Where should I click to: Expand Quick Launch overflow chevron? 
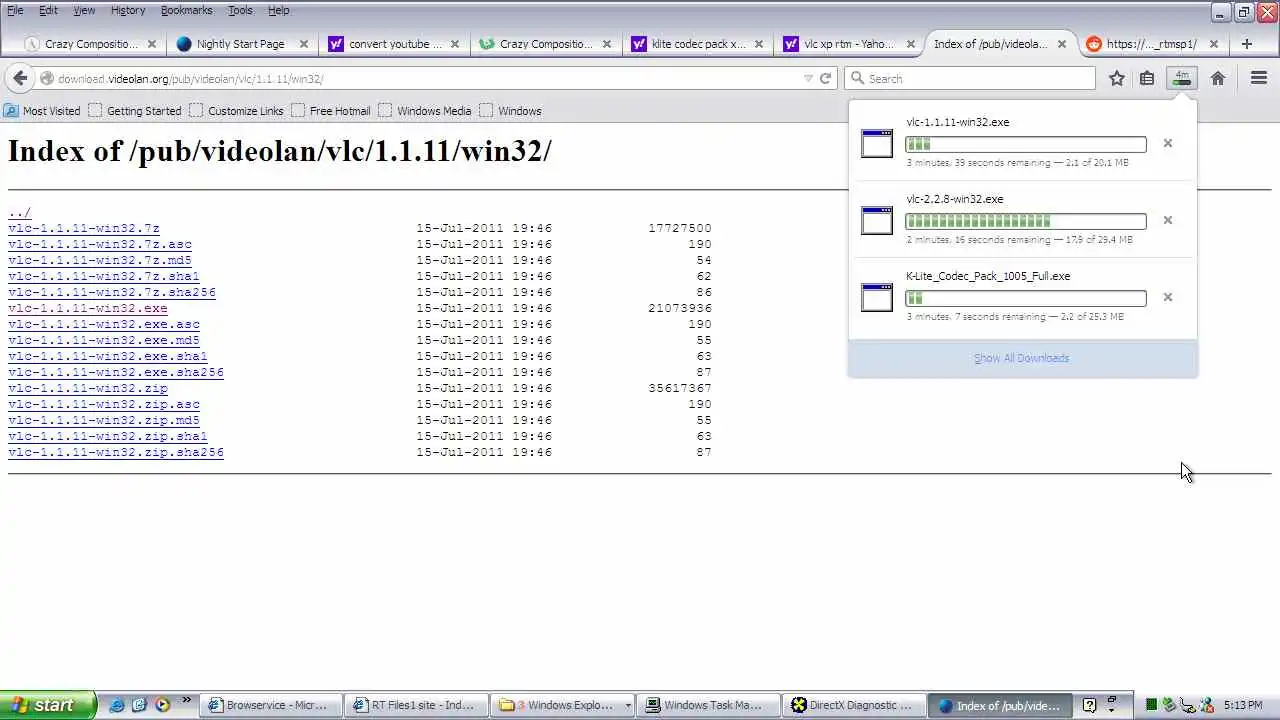click(x=185, y=701)
